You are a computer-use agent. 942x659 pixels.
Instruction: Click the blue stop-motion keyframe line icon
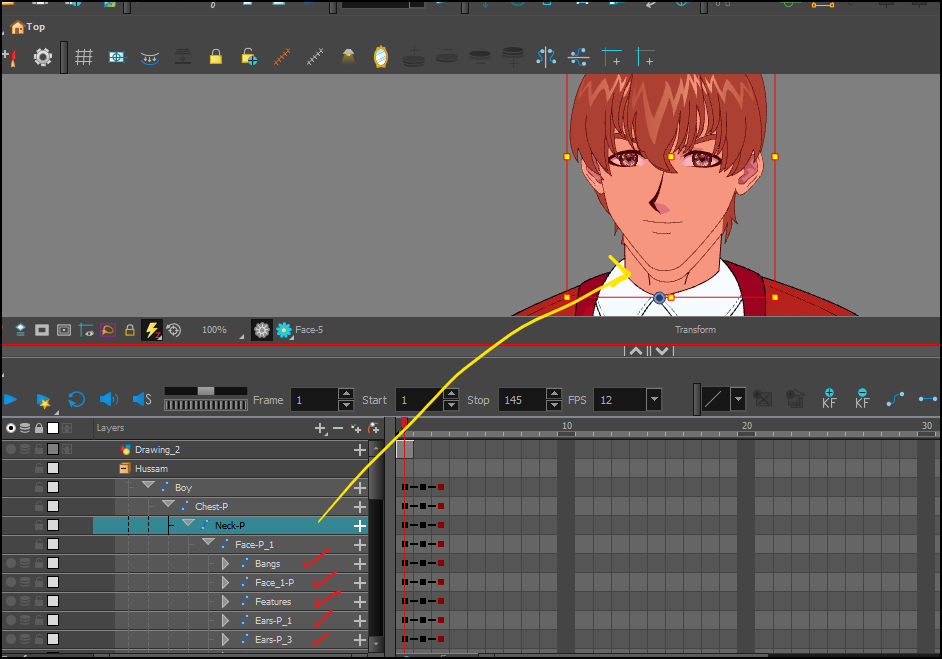tap(928, 399)
